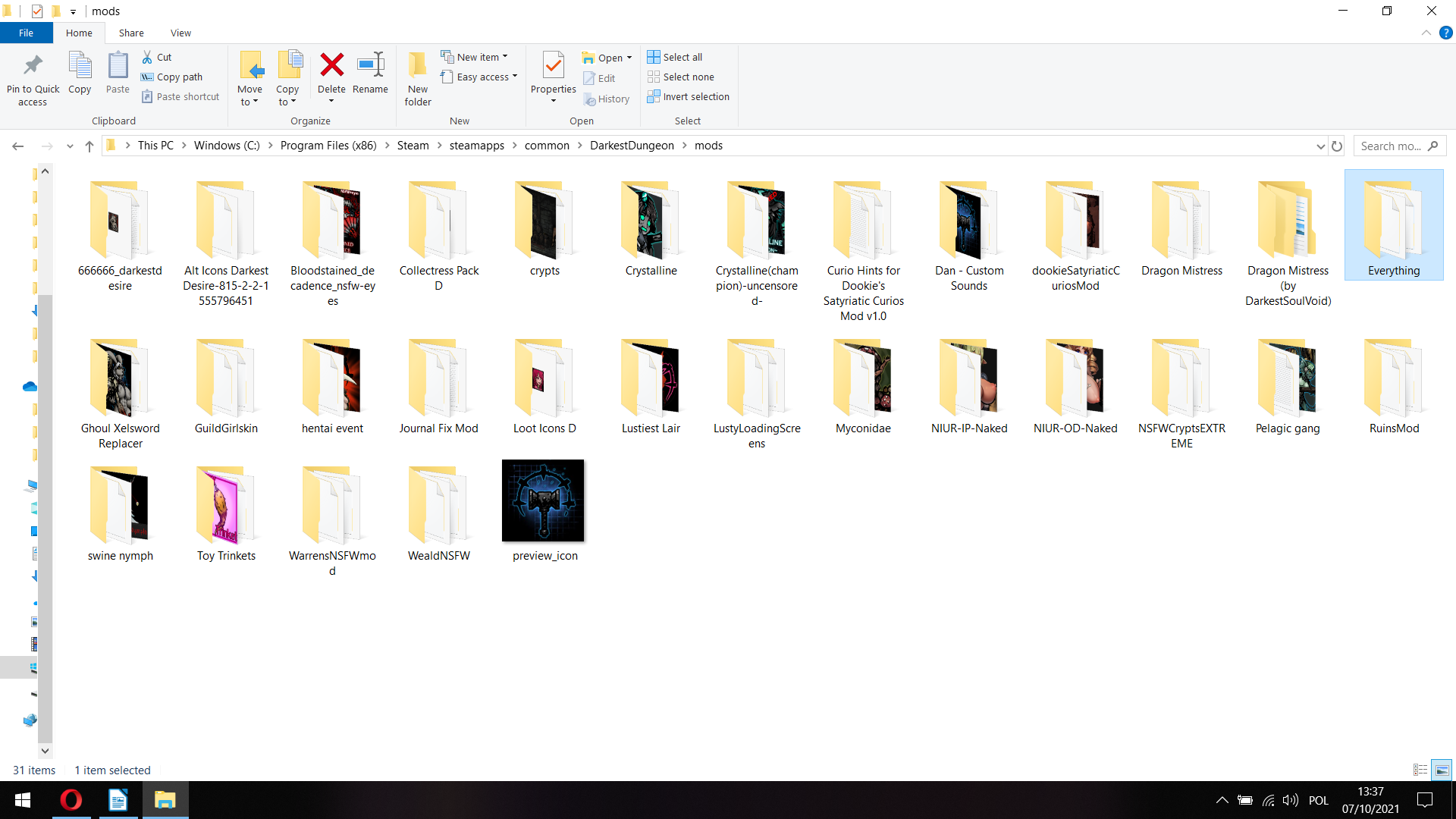Click Paste shortcut in ribbon
The height and width of the screenshot is (819, 1456).
[x=180, y=96]
